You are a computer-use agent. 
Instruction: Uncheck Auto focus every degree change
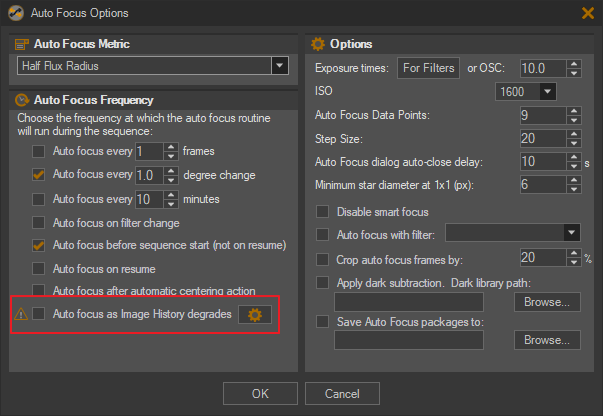(38, 175)
